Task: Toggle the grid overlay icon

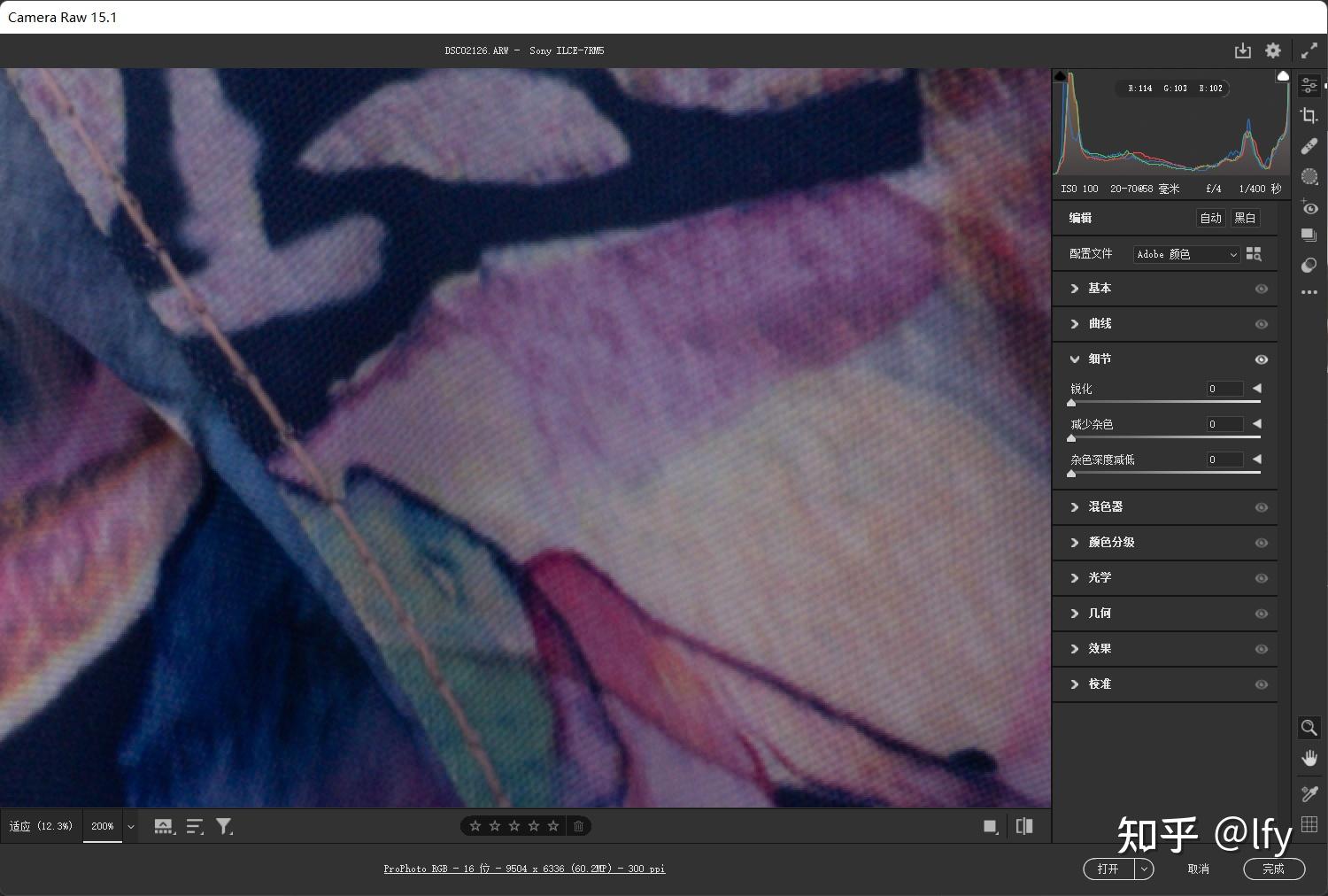Action: click(x=1309, y=824)
